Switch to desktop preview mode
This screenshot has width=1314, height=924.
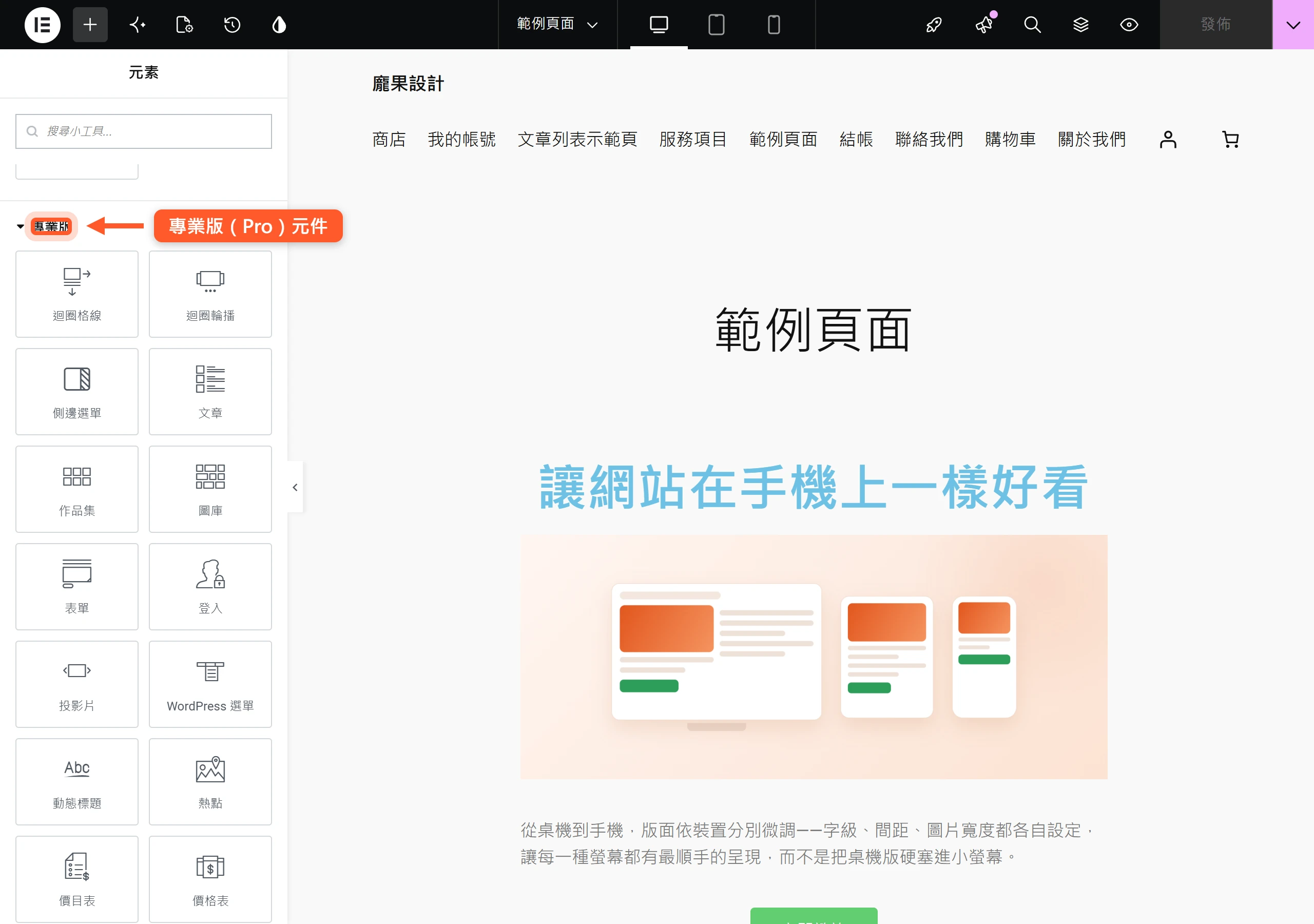[x=659, y=25]
